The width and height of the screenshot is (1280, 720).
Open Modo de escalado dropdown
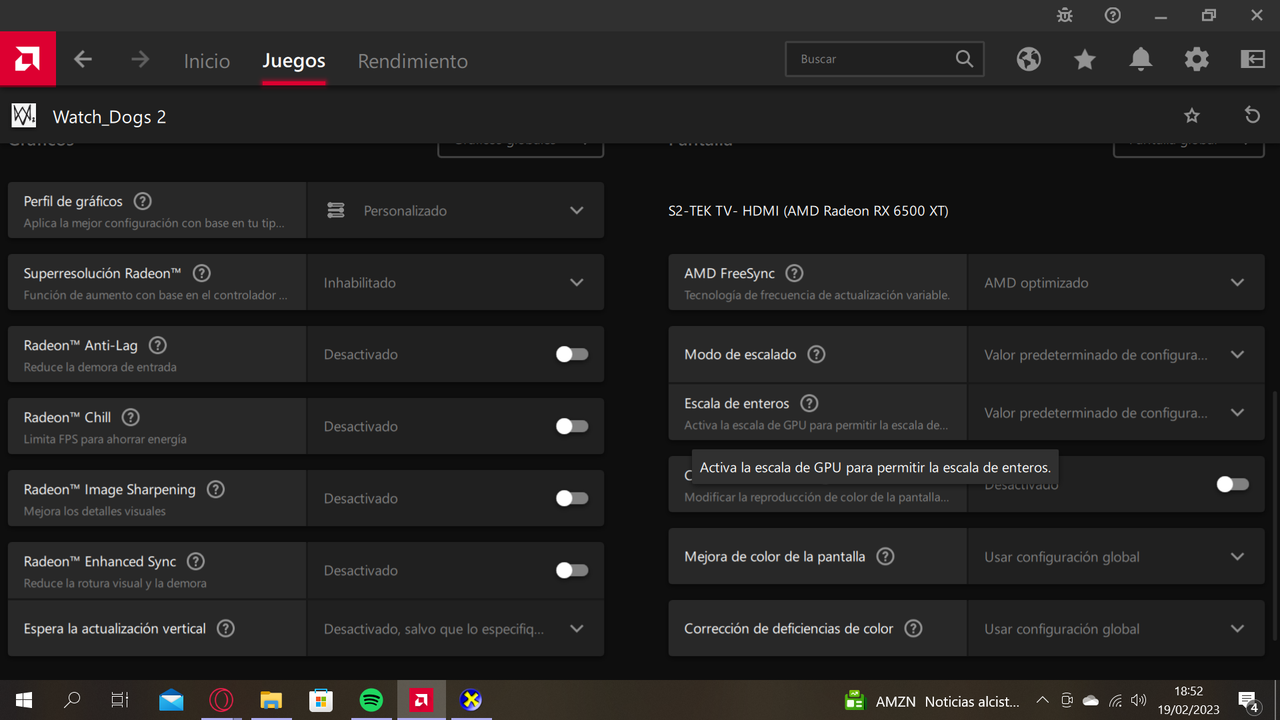coord(1116,354)
